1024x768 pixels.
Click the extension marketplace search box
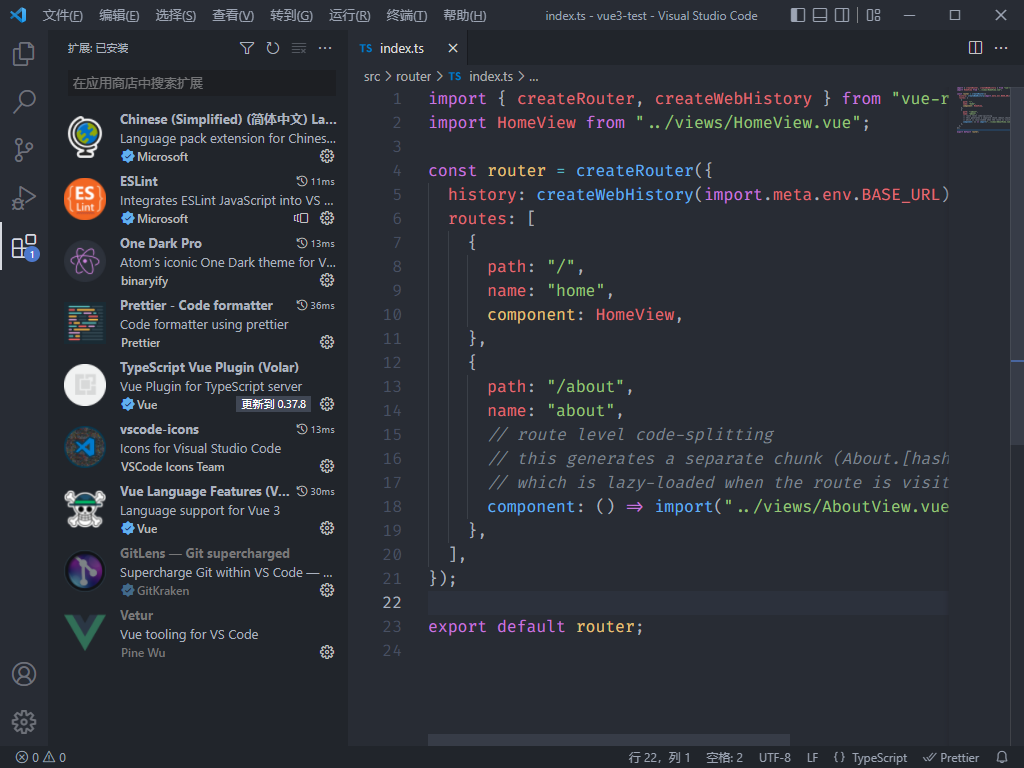tap(201, 83)
